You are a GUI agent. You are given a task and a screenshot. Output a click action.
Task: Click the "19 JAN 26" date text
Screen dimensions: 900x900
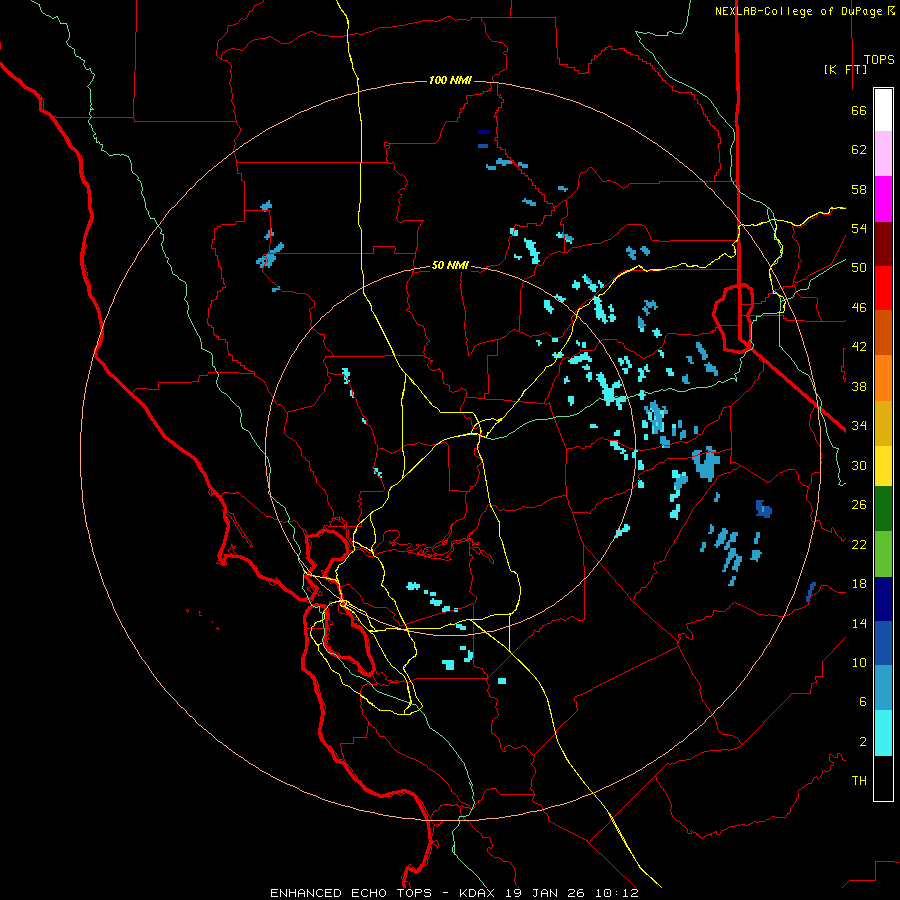click(x=545, y=893)
